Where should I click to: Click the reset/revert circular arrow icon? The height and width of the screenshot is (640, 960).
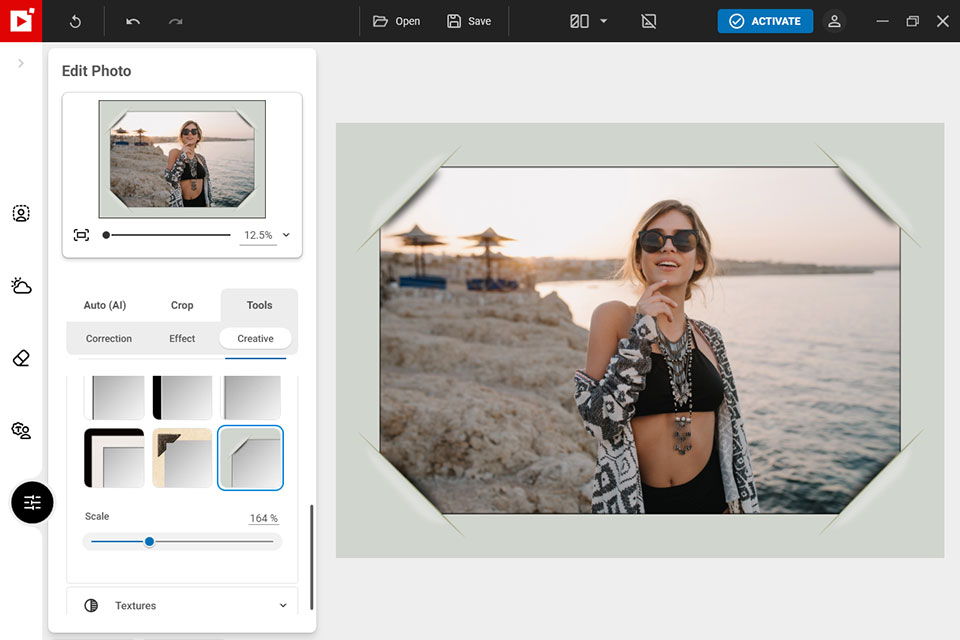[75, 21]
